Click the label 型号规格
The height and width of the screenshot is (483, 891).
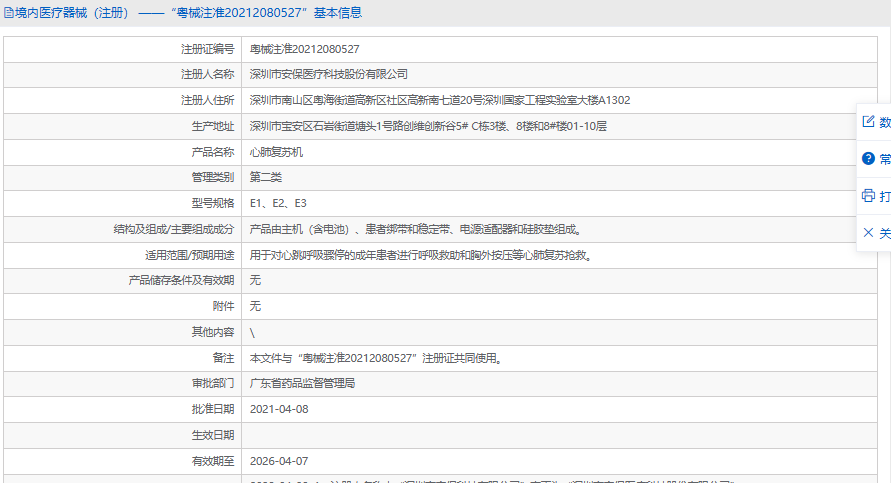[x=213, y=203]
